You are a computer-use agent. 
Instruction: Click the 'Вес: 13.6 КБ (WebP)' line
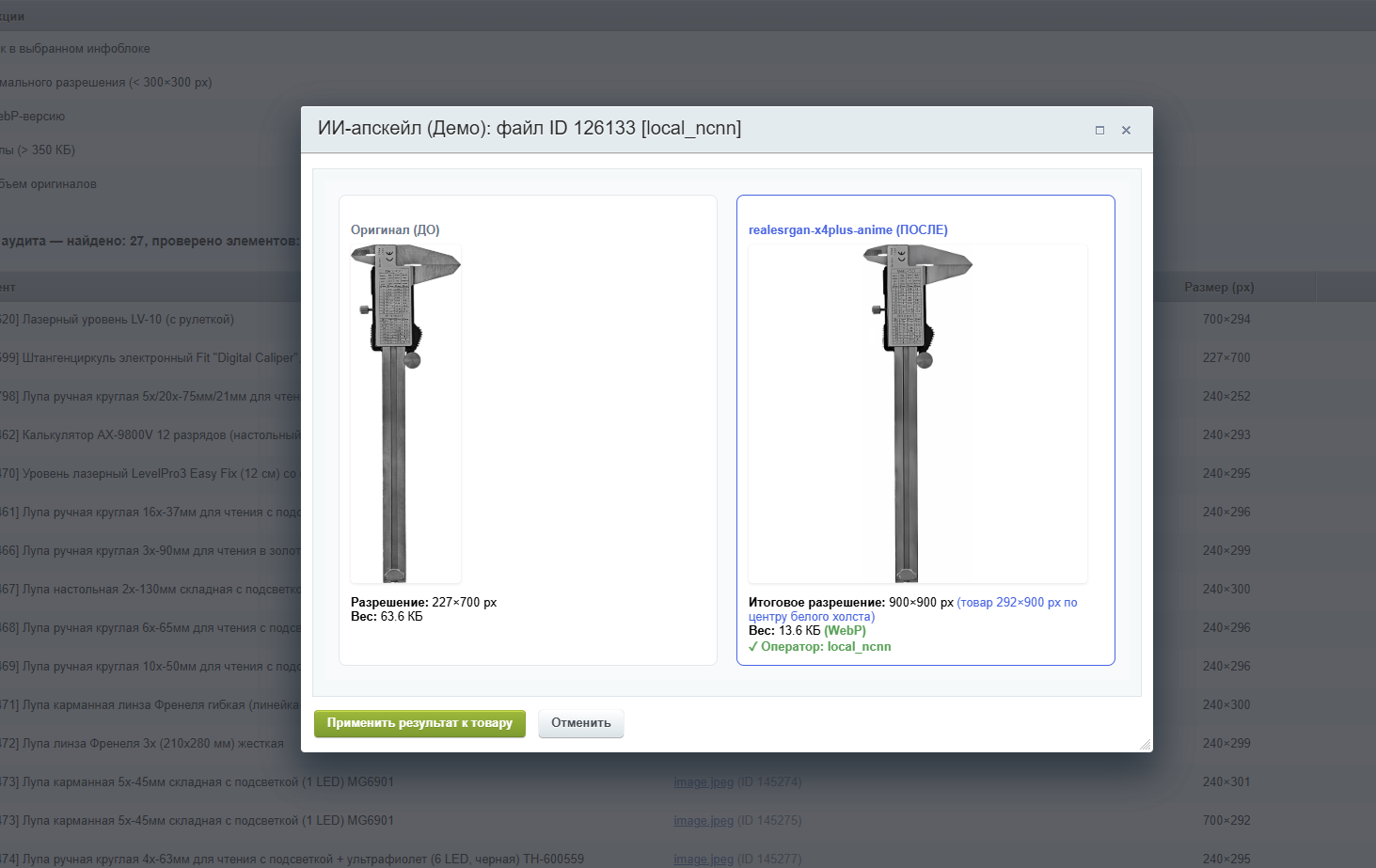coord(807,631)
